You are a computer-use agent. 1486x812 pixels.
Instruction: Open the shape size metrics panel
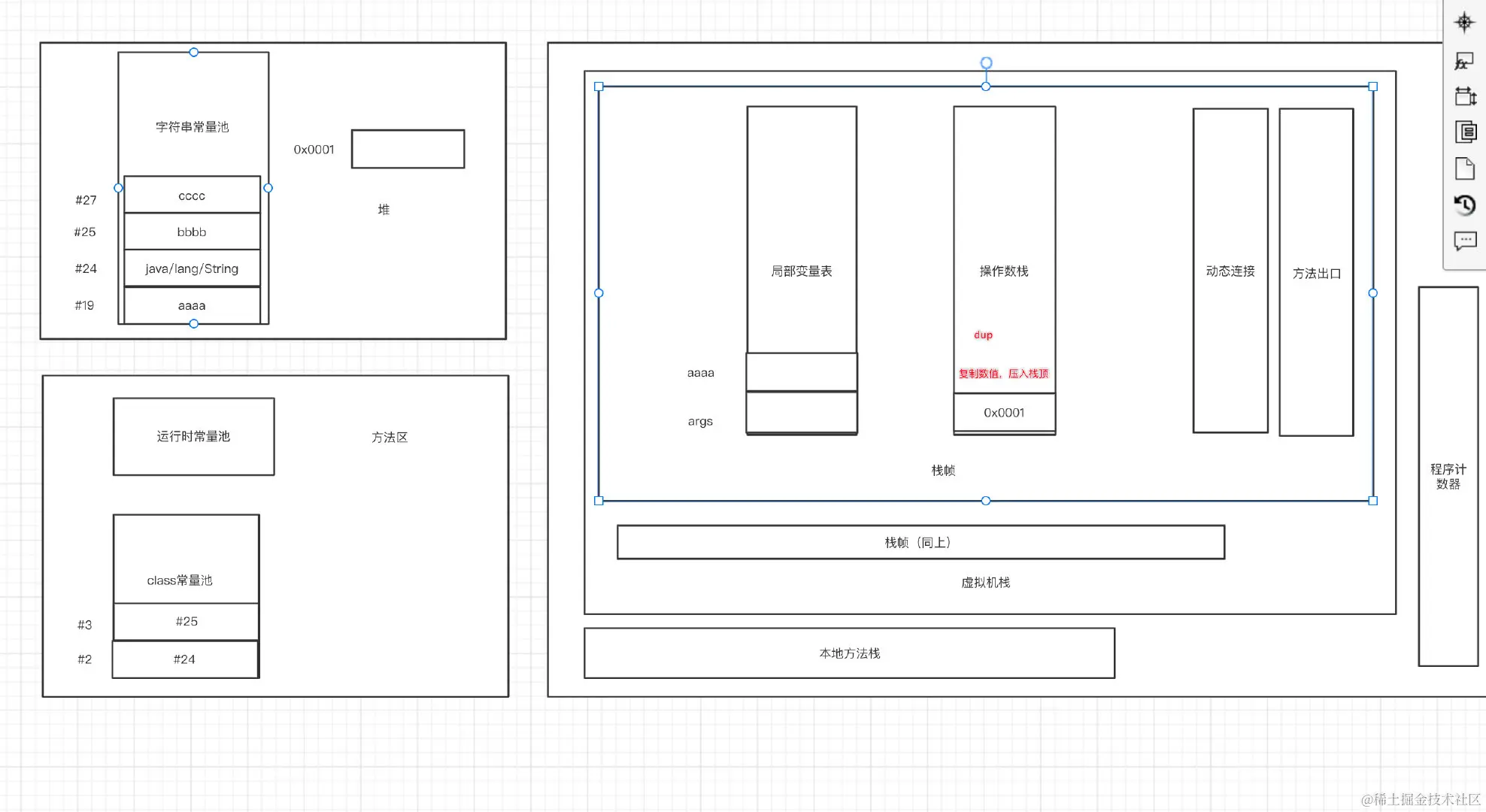point(1465,96)
